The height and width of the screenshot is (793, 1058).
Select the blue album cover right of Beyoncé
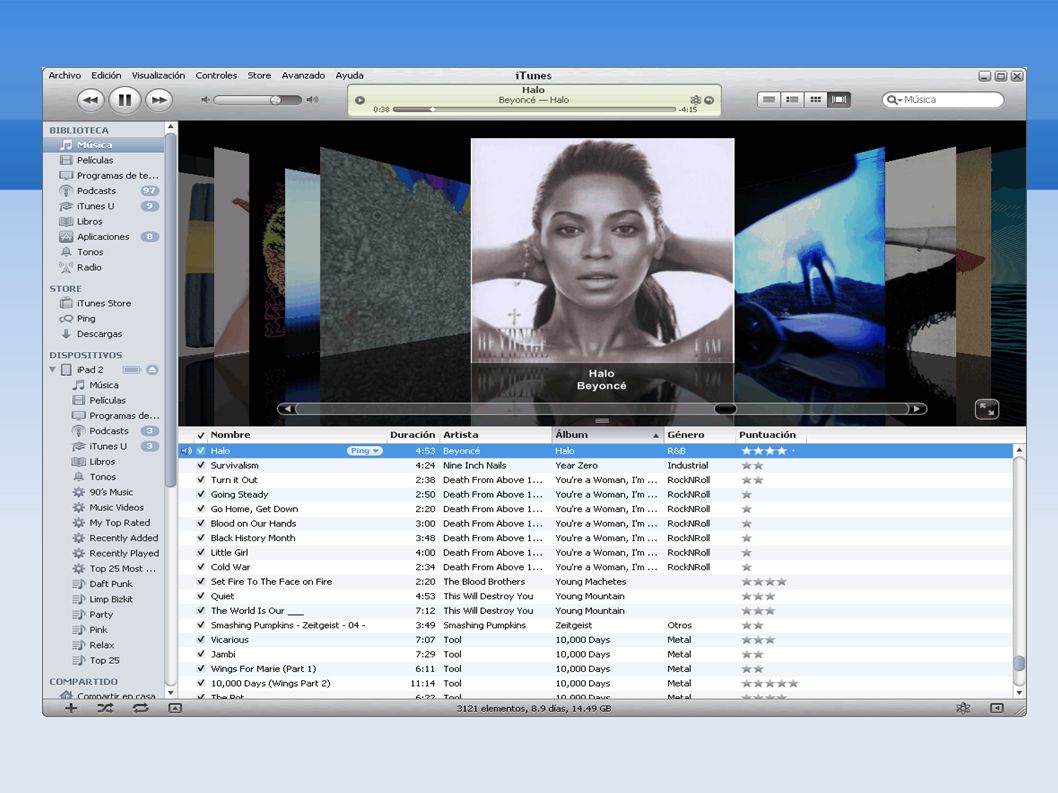coord(810,263)
